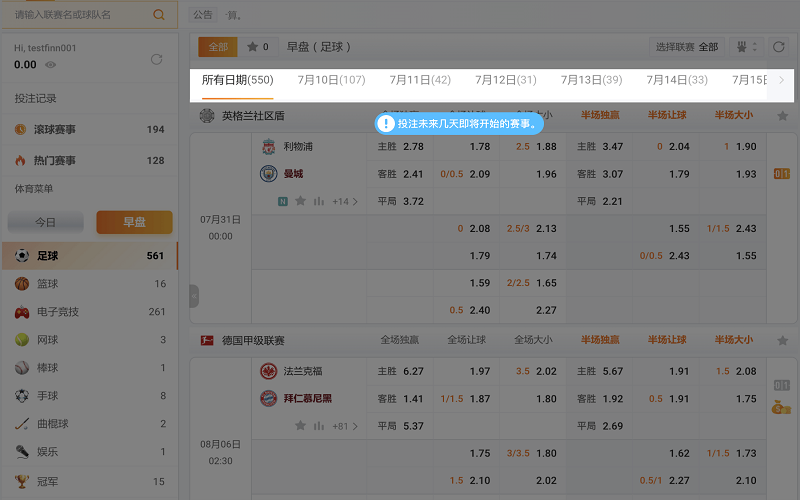Select 网球 in sports menu

90,340
